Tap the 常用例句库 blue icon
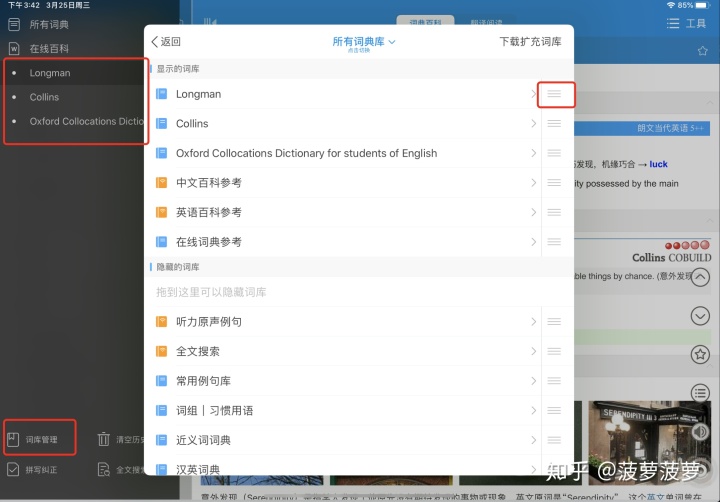The width and height of the screenshot is (720, 502). pyautogui.click(x=162, y=381)
